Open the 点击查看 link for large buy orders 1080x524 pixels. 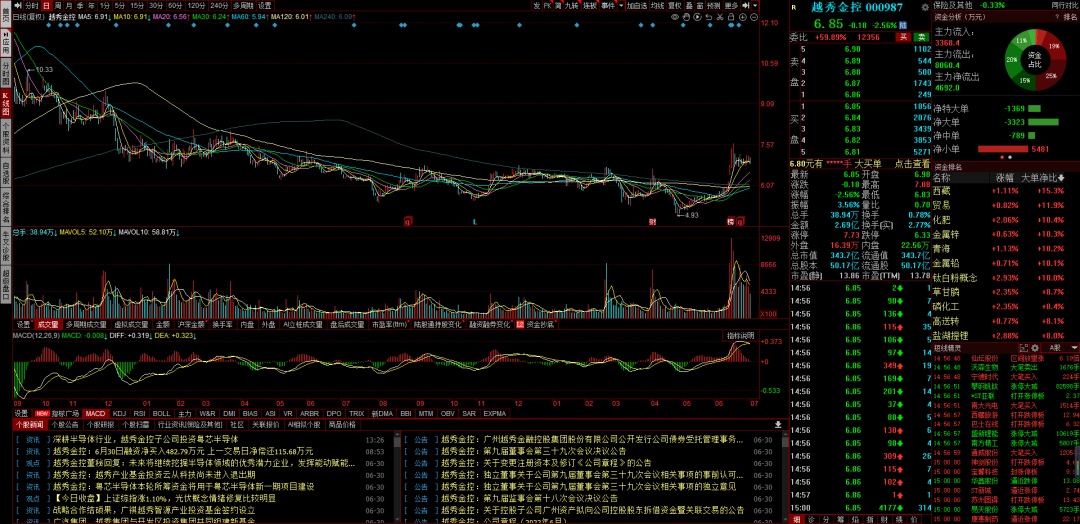(913, 163)
